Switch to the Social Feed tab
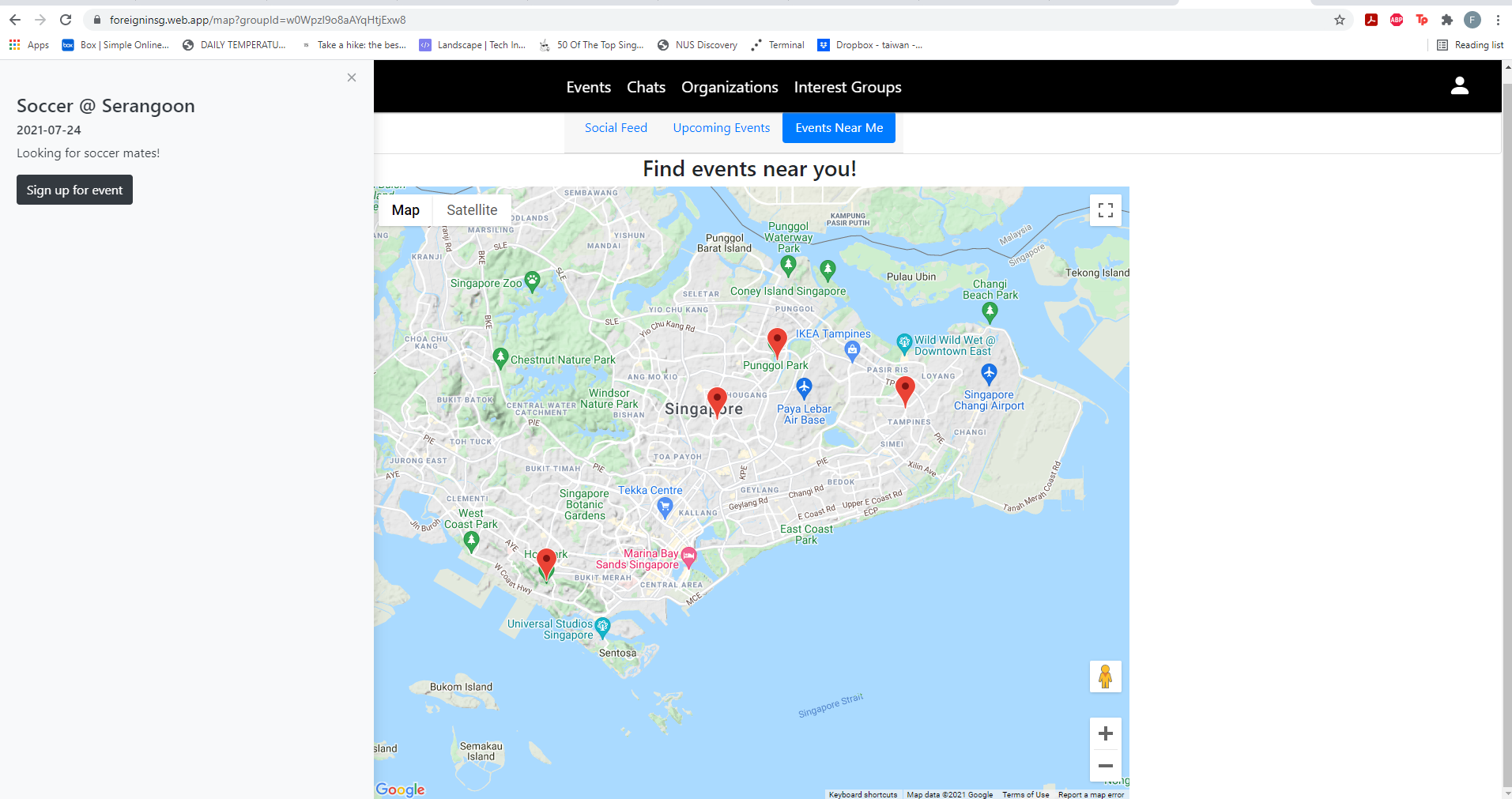The image size is (1512, 799). [616, 128]
